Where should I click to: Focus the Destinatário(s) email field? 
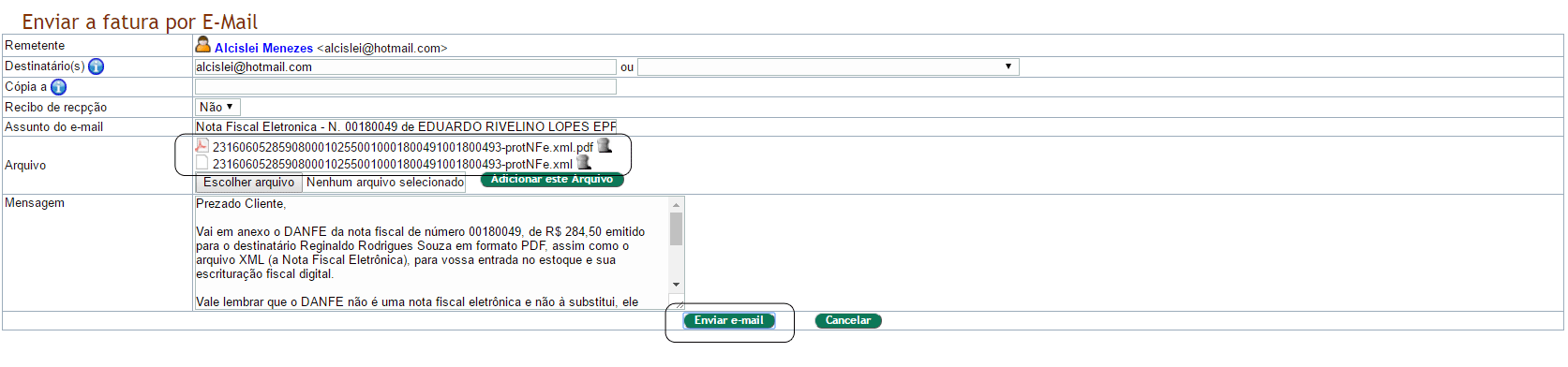[405, 66]
